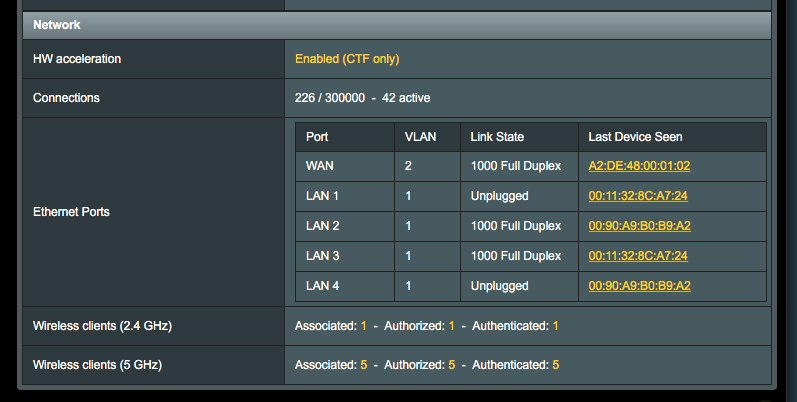Click the Port column header
The width and height of the screenshot is (797, 402).
pyautogui.click(x=317, y=136)
